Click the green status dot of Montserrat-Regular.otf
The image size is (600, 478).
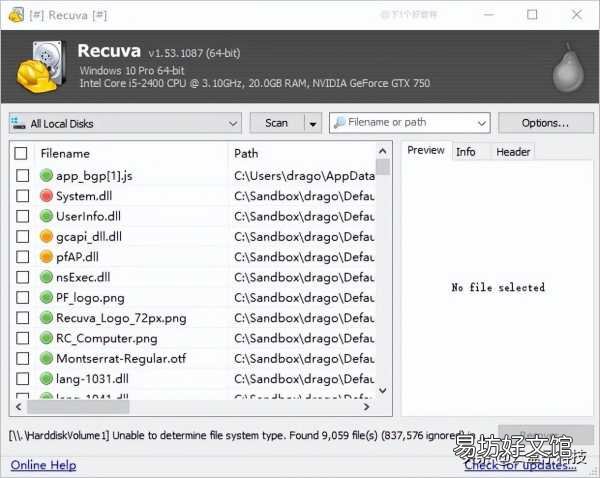[x=46, y=358]
